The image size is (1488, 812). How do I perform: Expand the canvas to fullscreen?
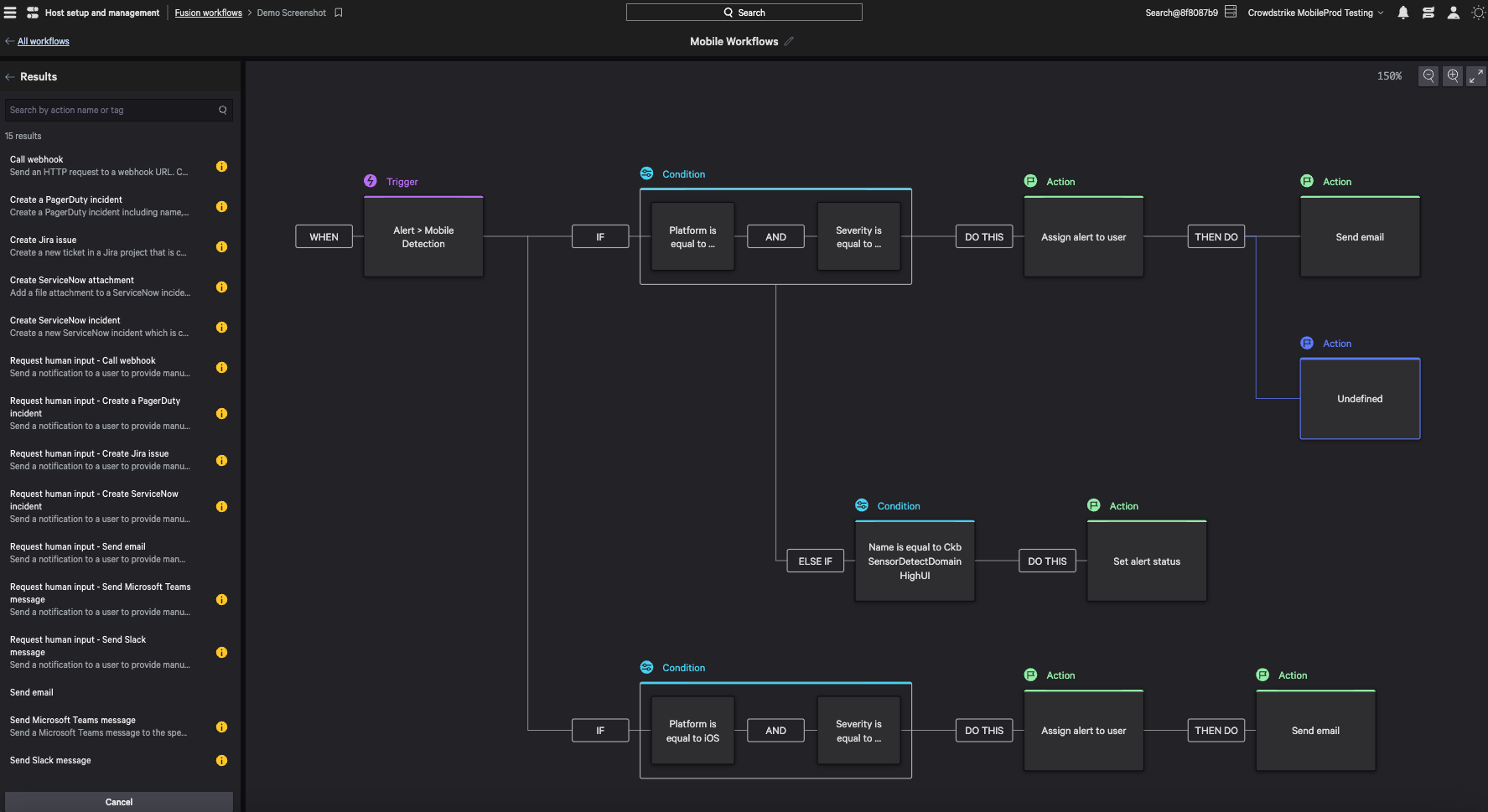pyautogui.click(x=1476, y=76)
